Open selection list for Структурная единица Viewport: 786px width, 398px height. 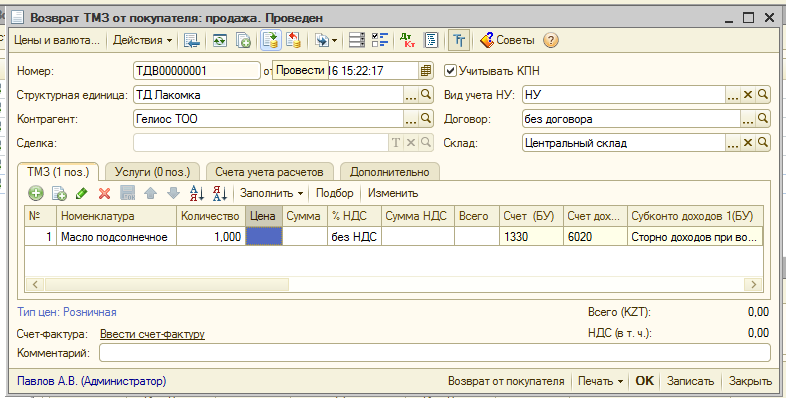411,95
